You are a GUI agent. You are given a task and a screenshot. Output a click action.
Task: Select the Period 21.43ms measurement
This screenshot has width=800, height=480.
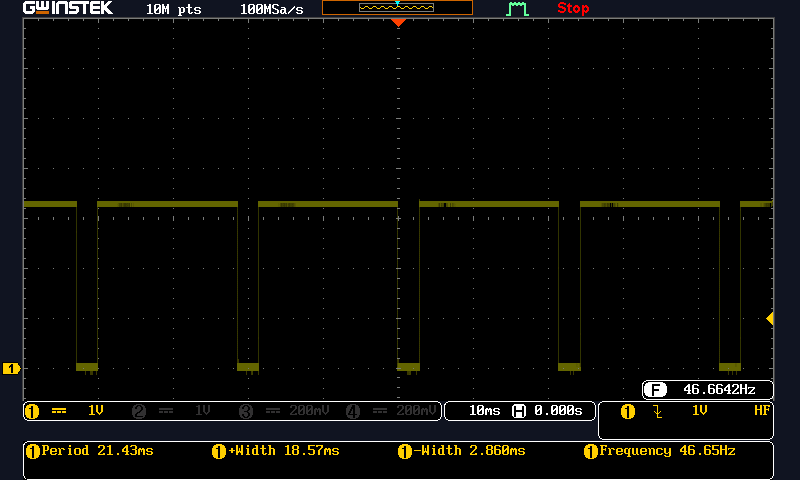[97, 451]
